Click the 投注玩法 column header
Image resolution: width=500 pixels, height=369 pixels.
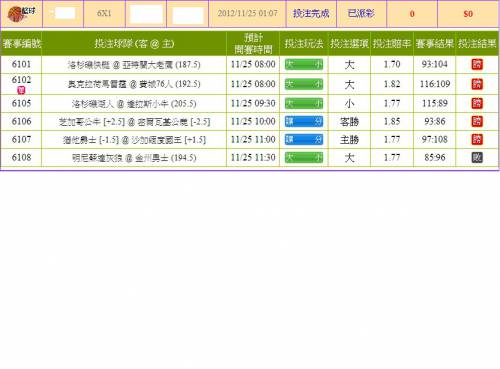pos(304,43)
